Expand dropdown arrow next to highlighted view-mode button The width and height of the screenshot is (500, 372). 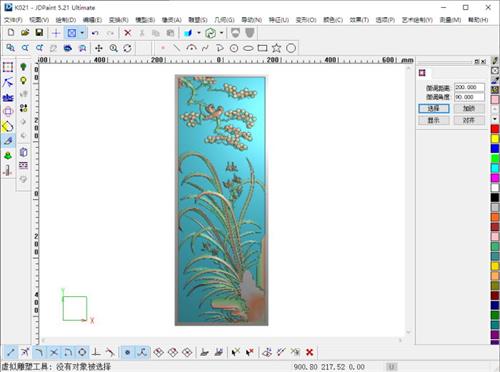click(82, 33)
